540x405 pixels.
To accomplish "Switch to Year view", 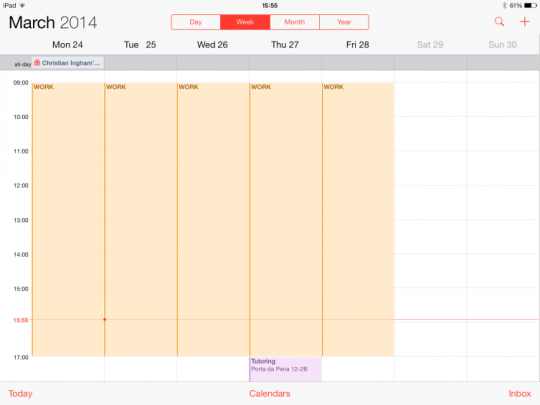I will click(x=344, y=22).
